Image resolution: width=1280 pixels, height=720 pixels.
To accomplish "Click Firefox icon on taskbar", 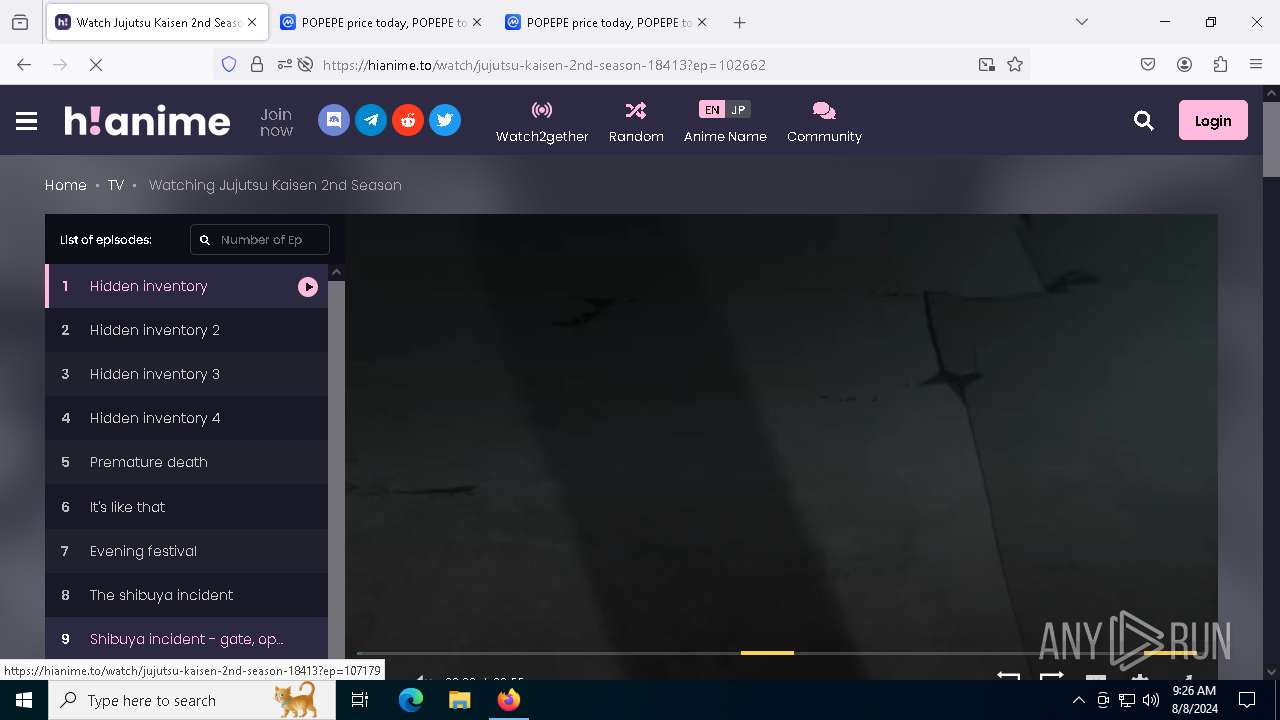I will (x=508, y=700).
